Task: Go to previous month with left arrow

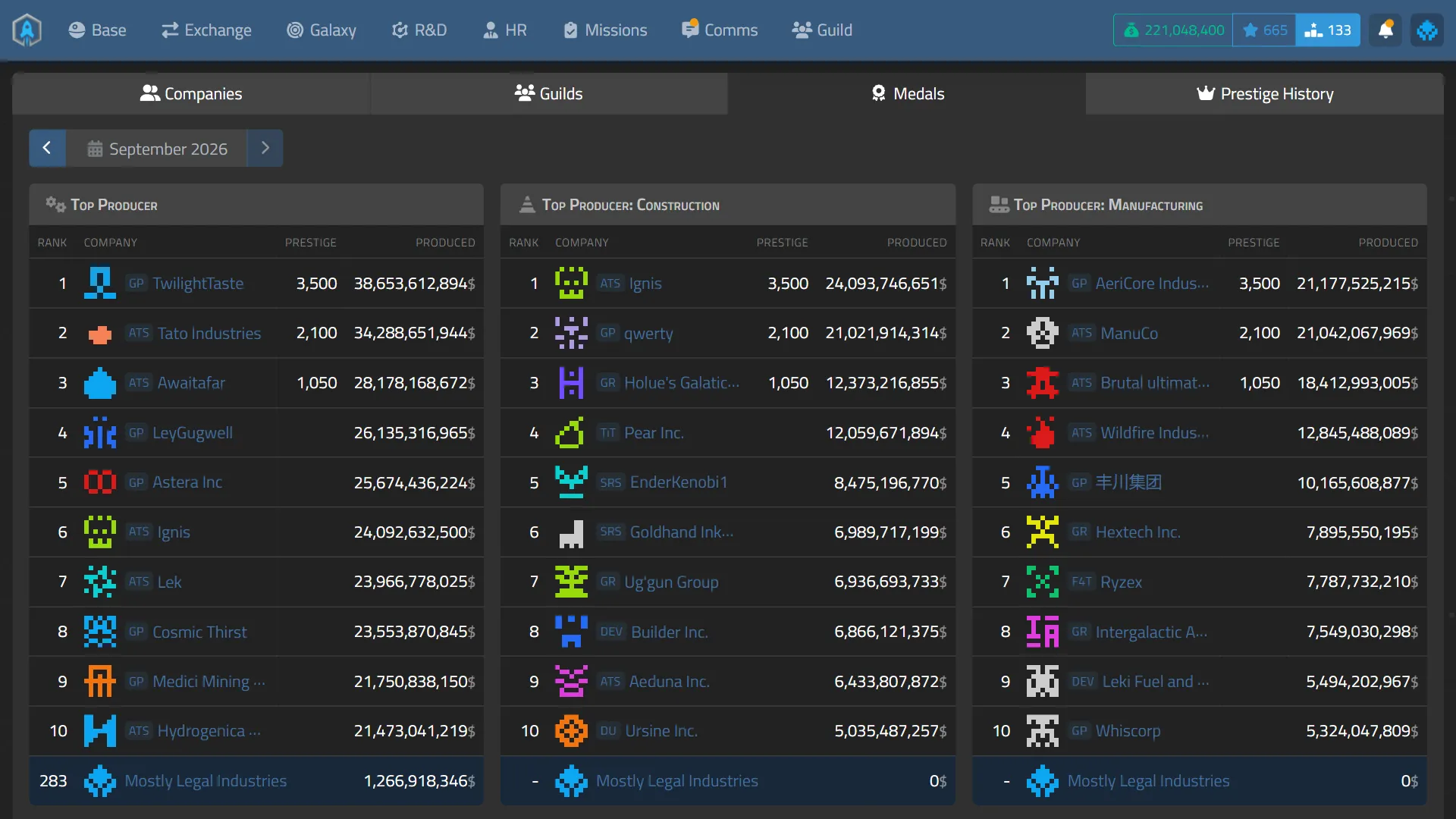Action: click(47, 148)
